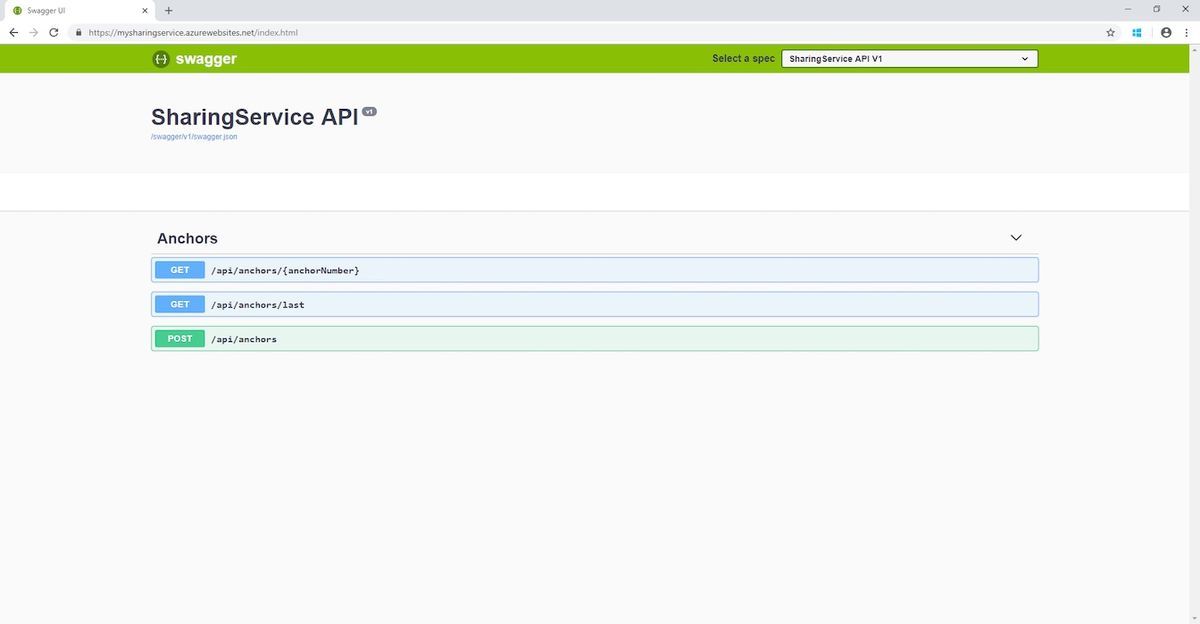Image resolution: width=1200 pixels, height=624 pixels.
Task: Close the browser window
Action: [x=1185, y=9]
